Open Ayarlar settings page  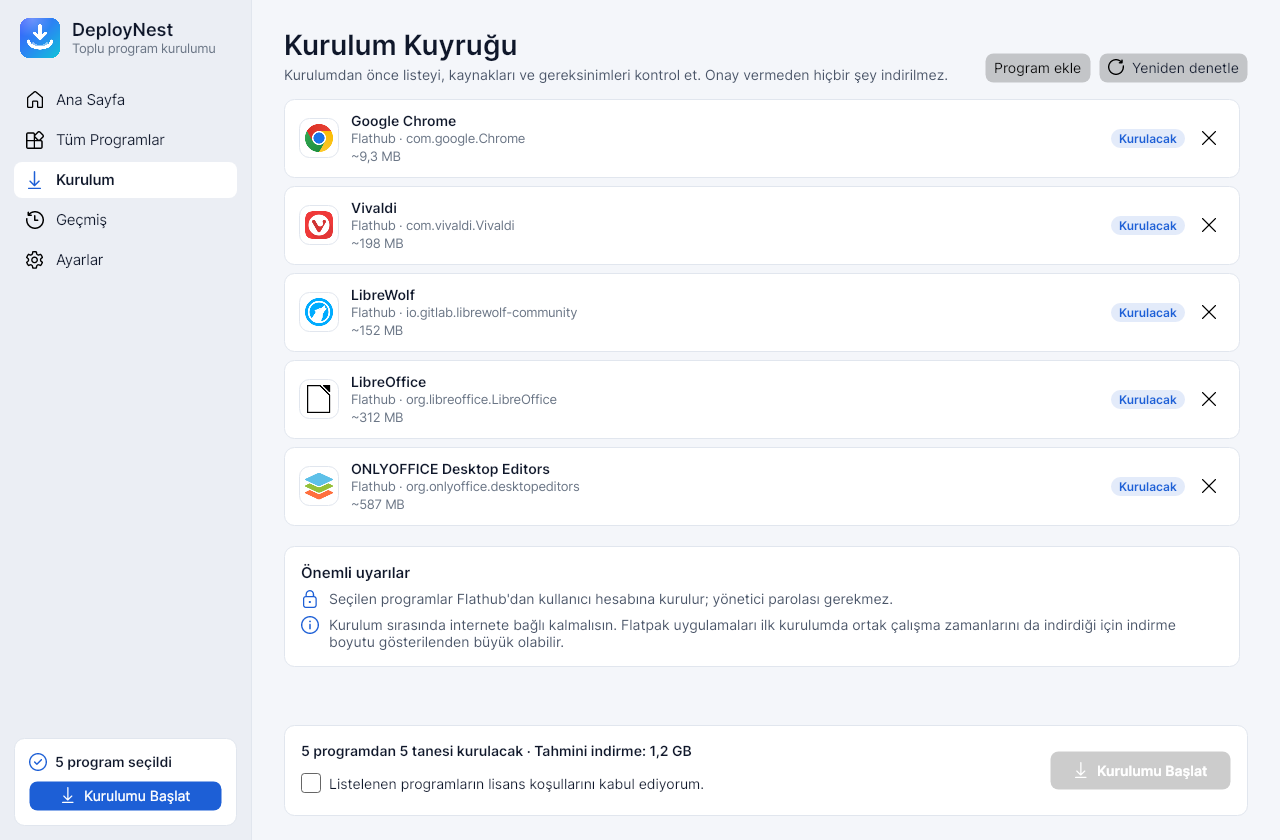125,260
